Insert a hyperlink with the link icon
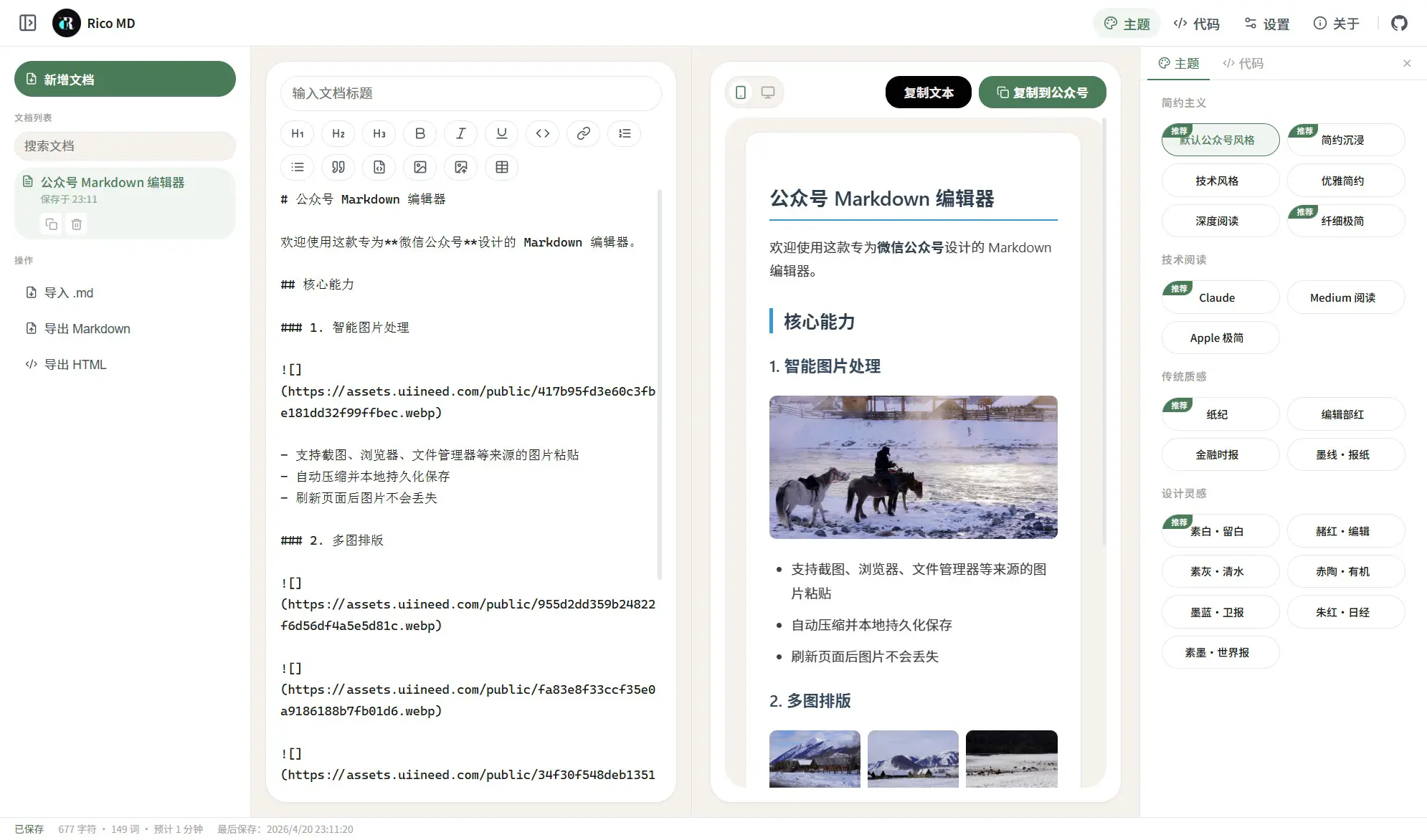Screen dimensions: 1427x840 click(584, 133)
